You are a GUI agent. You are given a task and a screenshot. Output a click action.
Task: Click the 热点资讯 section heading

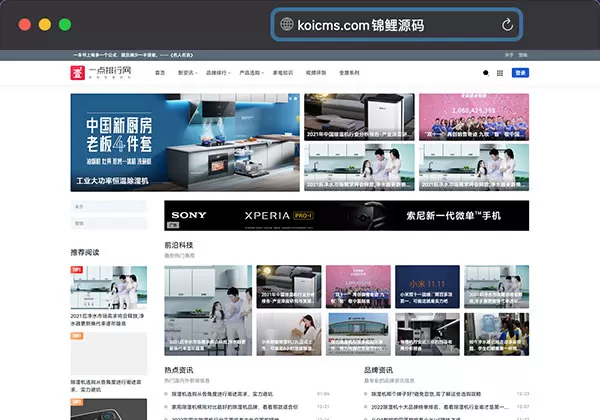[x=179, y=370]
